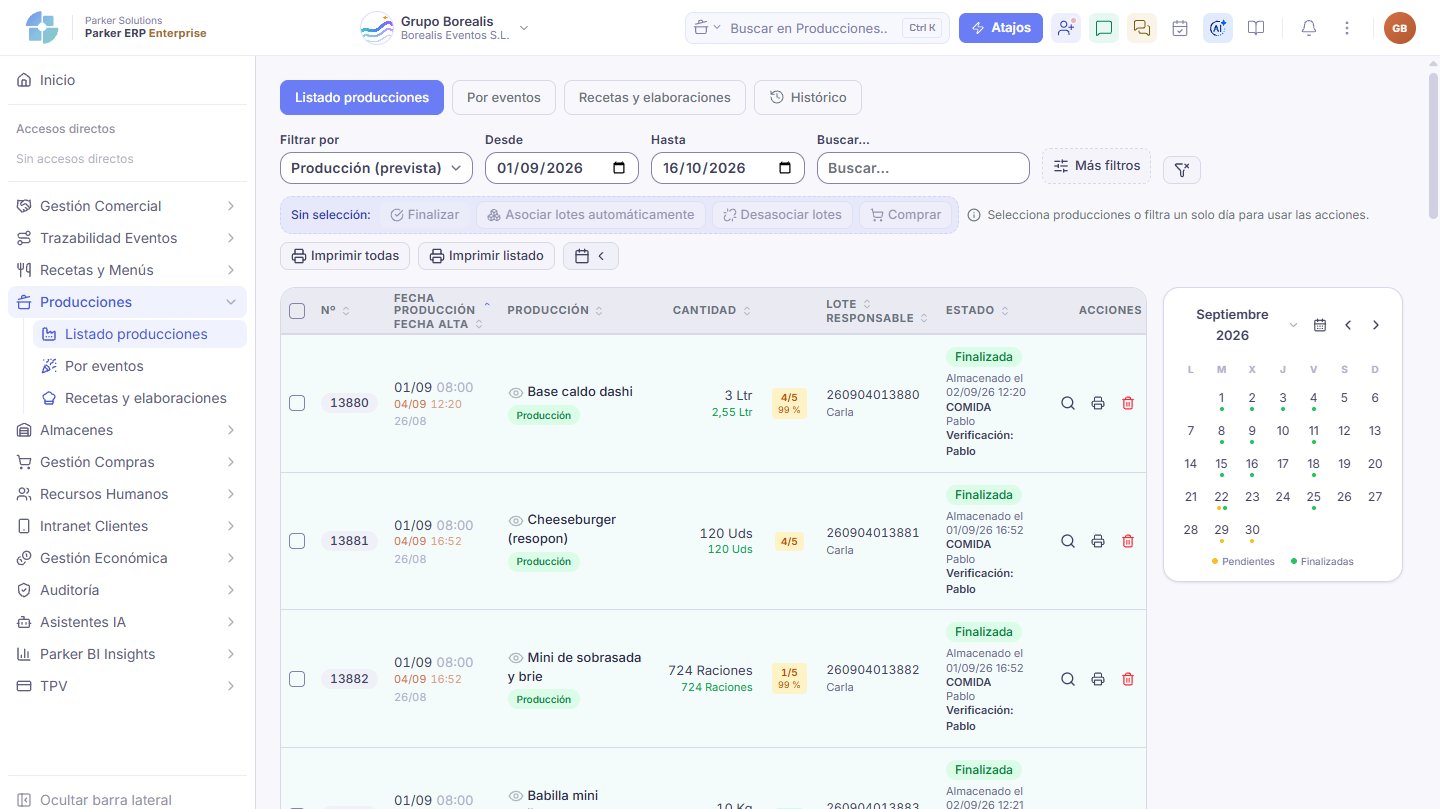
Task: Clear filters with the funnel icon
Action: pos(1181,170)
